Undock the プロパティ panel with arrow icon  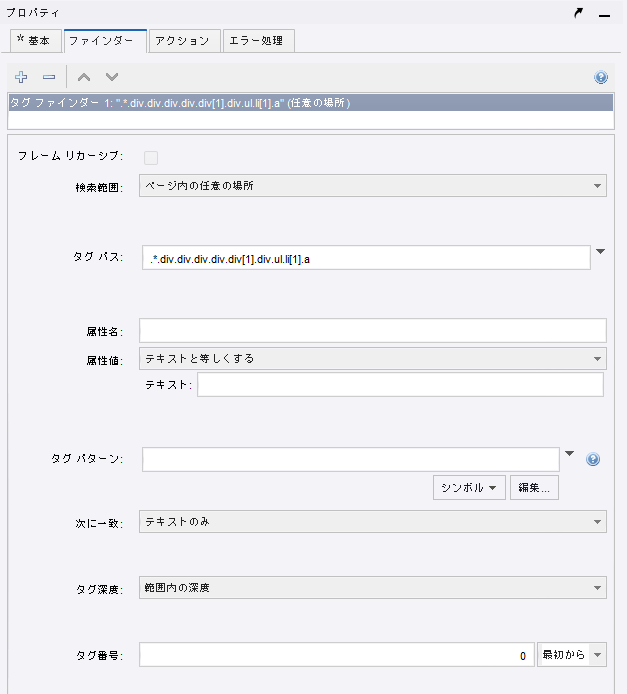click(x=578, y=13)
